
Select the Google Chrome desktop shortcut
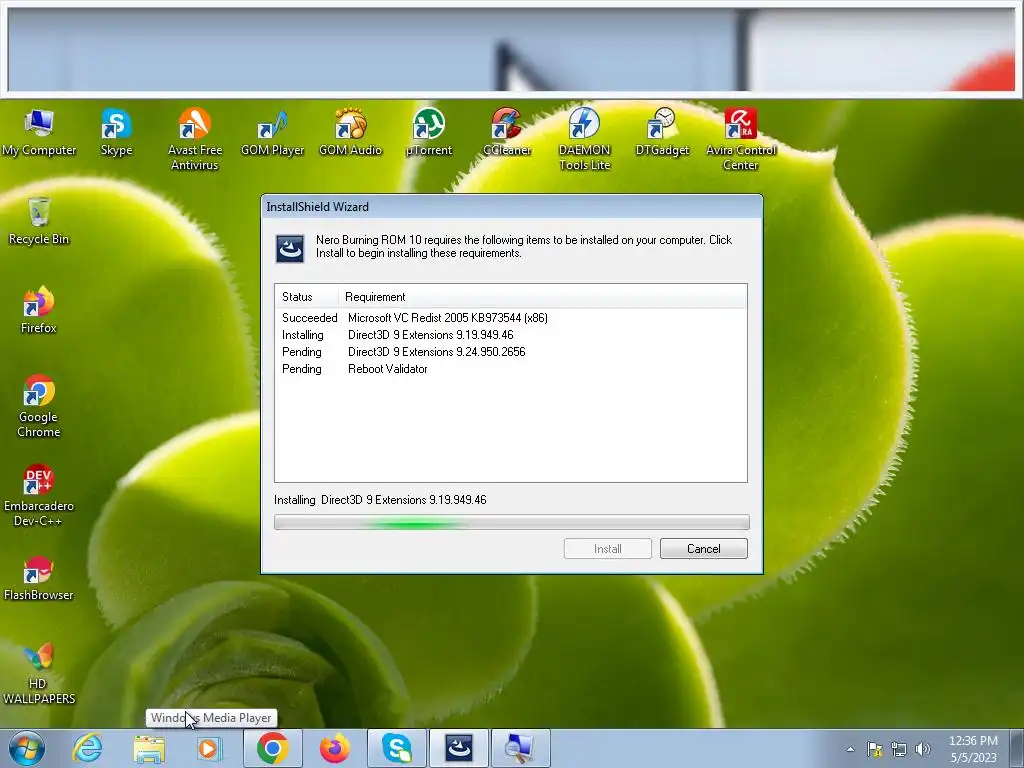(x=39, y=406)
